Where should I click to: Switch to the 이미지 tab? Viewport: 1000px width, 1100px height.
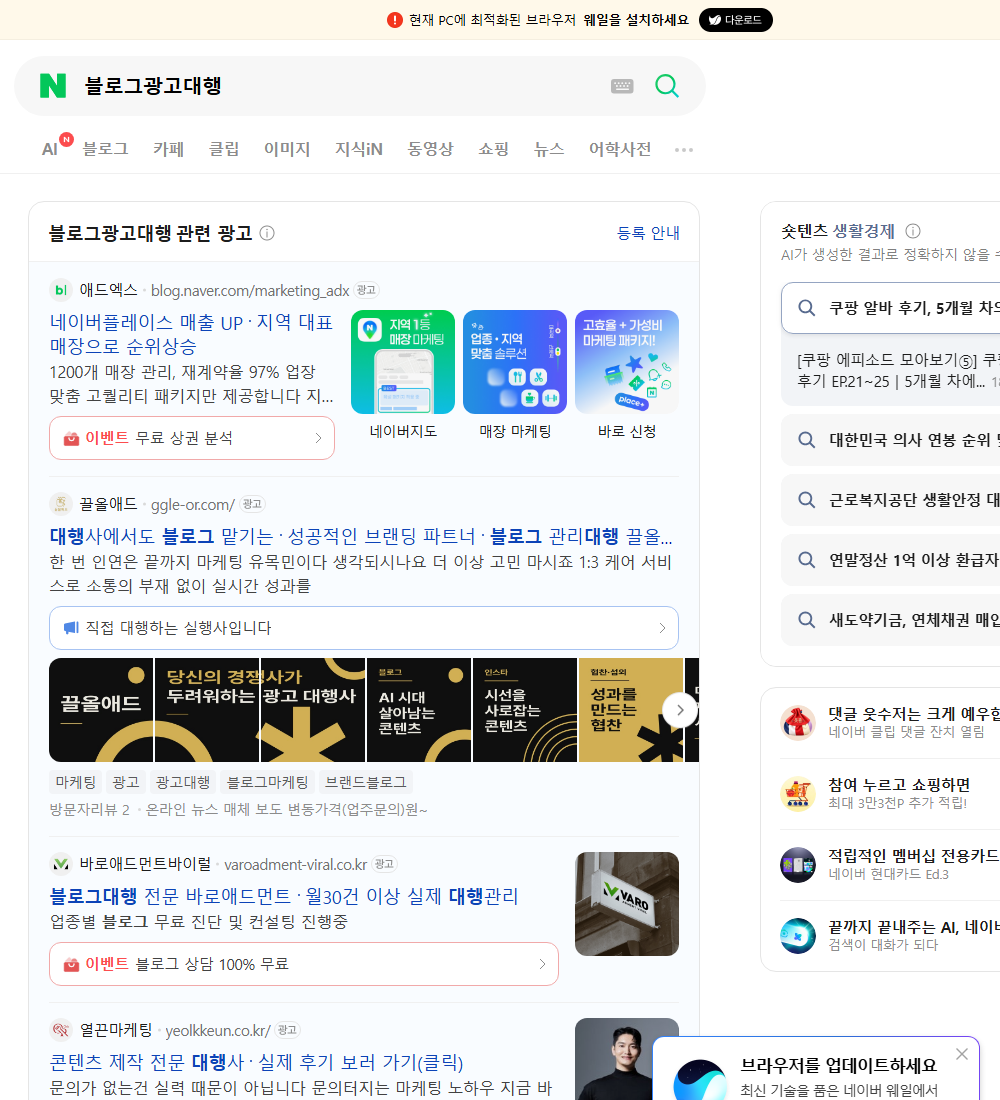[x=287, y=149]
